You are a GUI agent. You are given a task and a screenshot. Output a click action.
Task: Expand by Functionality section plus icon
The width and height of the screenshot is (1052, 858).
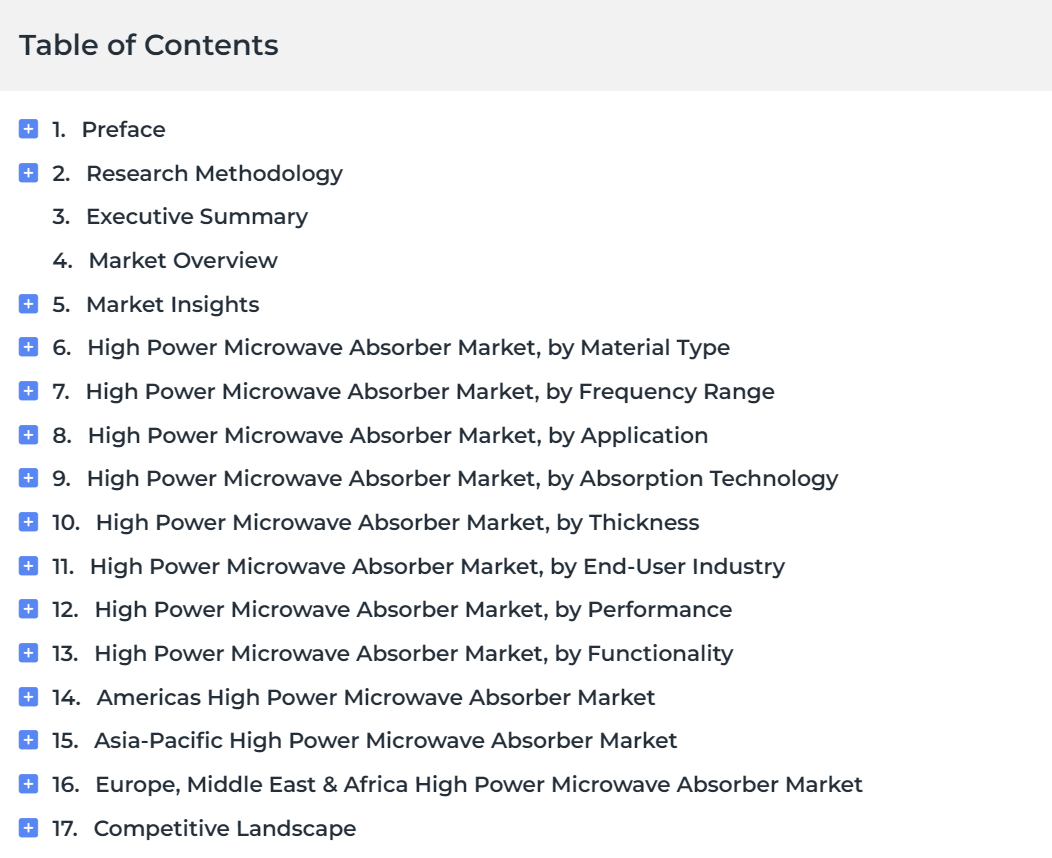tap(28, 652)
